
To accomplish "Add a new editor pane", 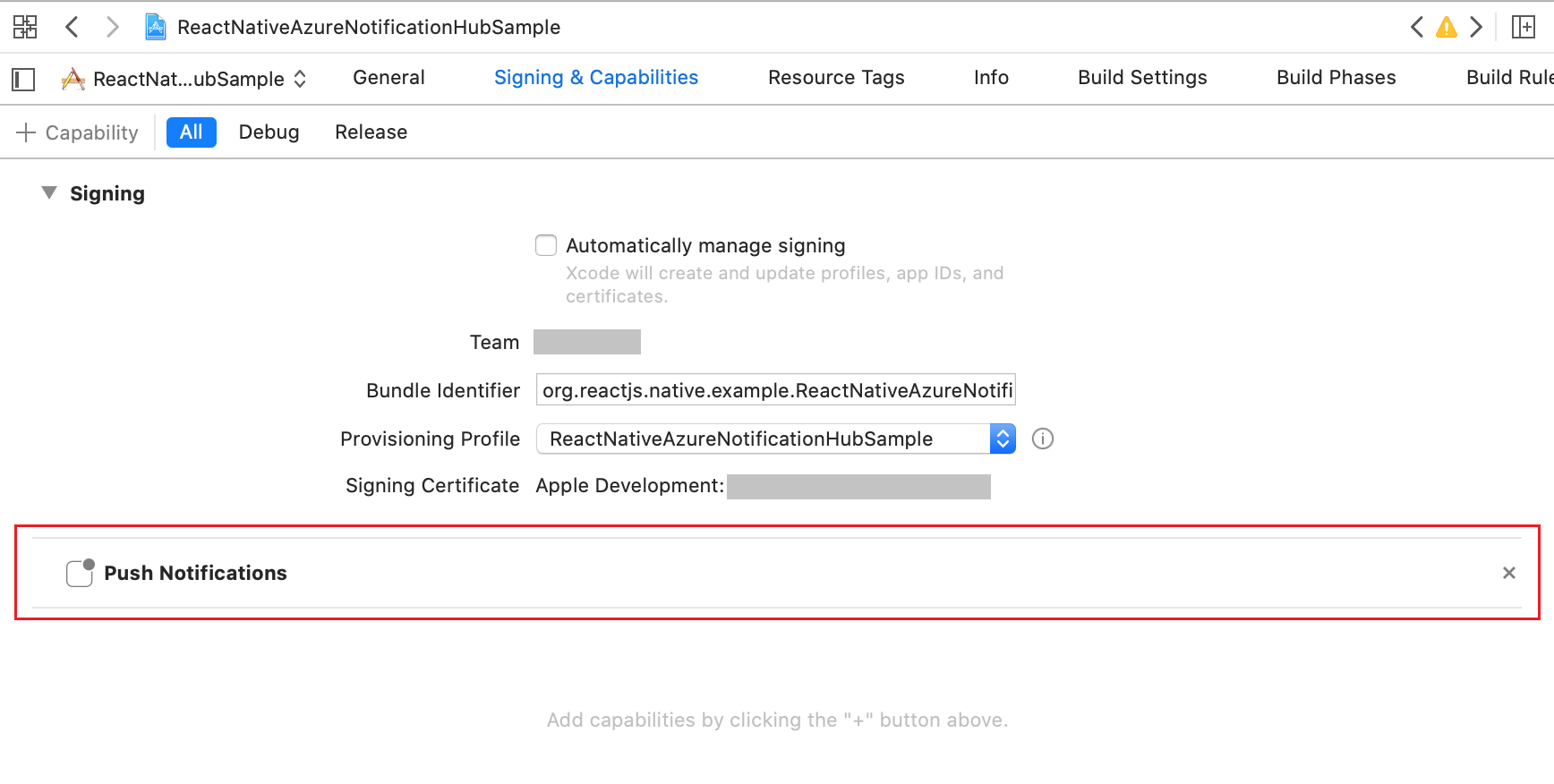I will click(x=1524, y=27).
